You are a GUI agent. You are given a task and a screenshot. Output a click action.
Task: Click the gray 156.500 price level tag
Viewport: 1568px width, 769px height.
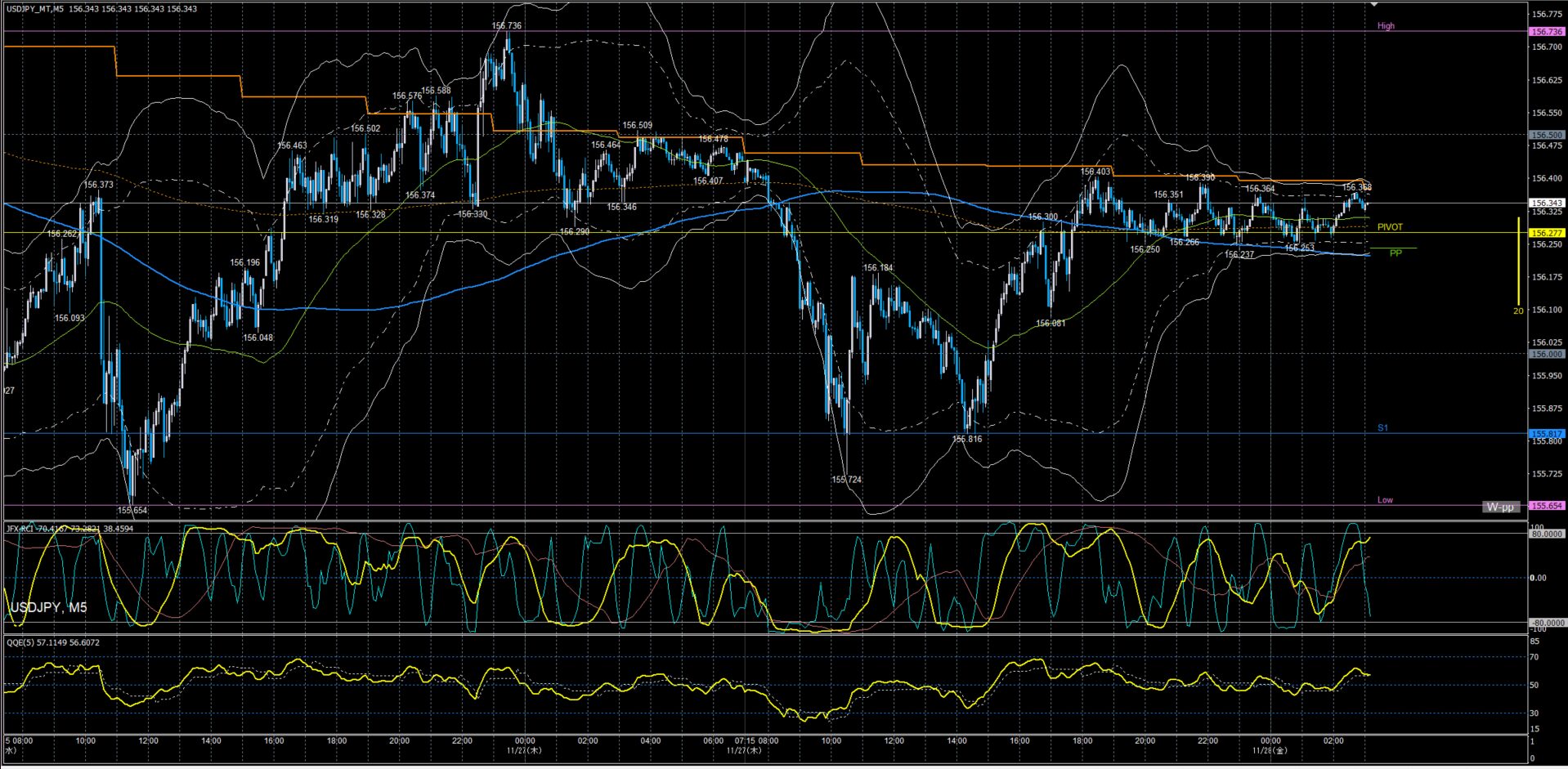[x=1546, y=135]
